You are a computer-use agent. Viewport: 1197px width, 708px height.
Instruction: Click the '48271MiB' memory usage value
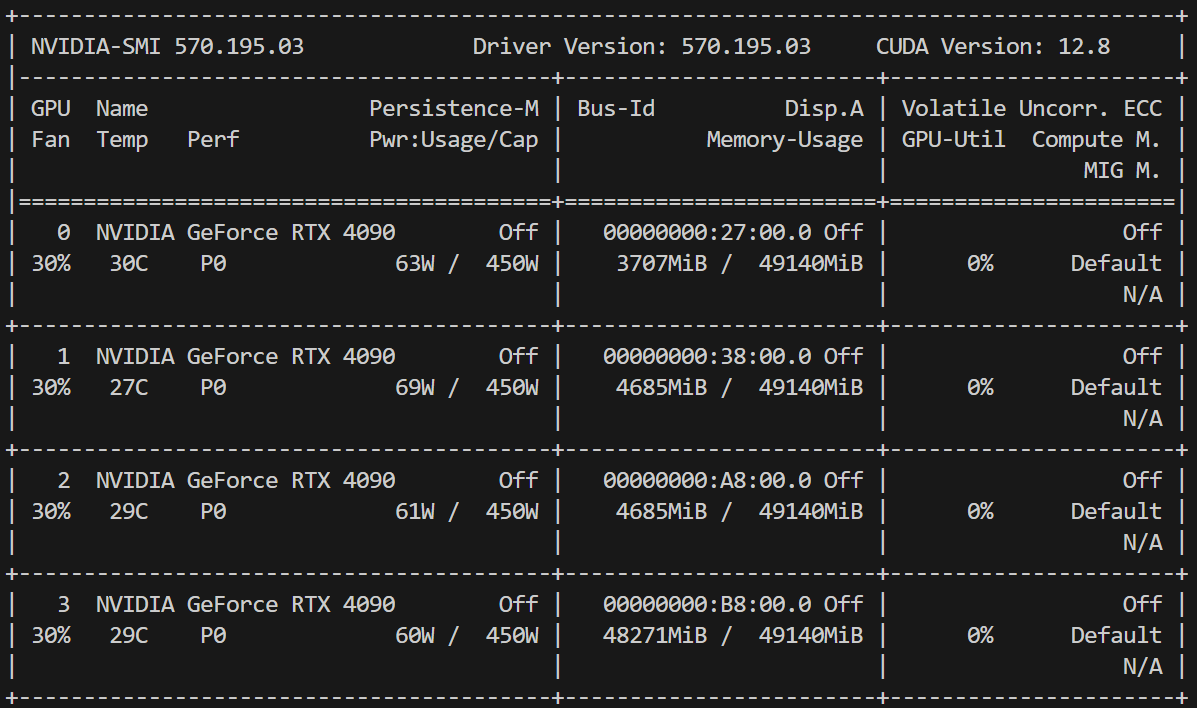(655, 635)
